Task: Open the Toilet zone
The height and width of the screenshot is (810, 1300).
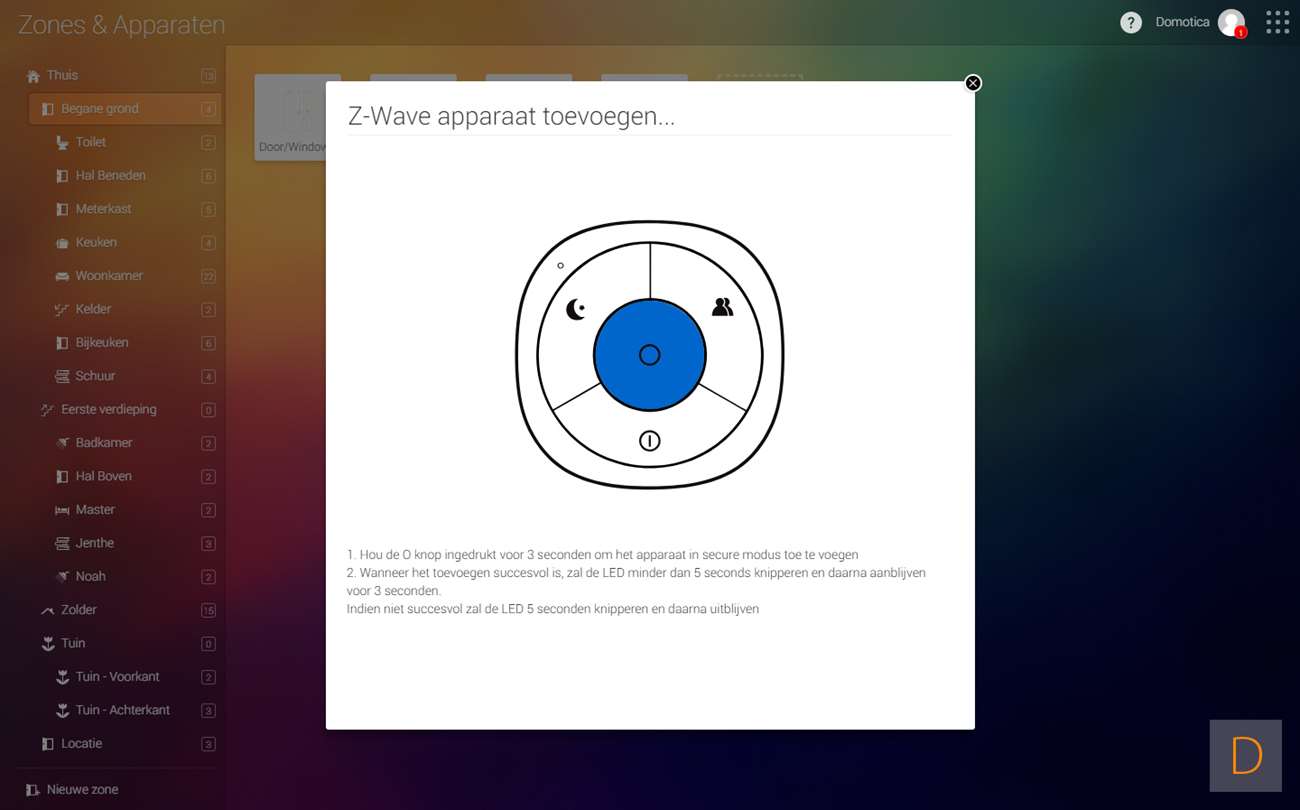Action: click(91, 142)
